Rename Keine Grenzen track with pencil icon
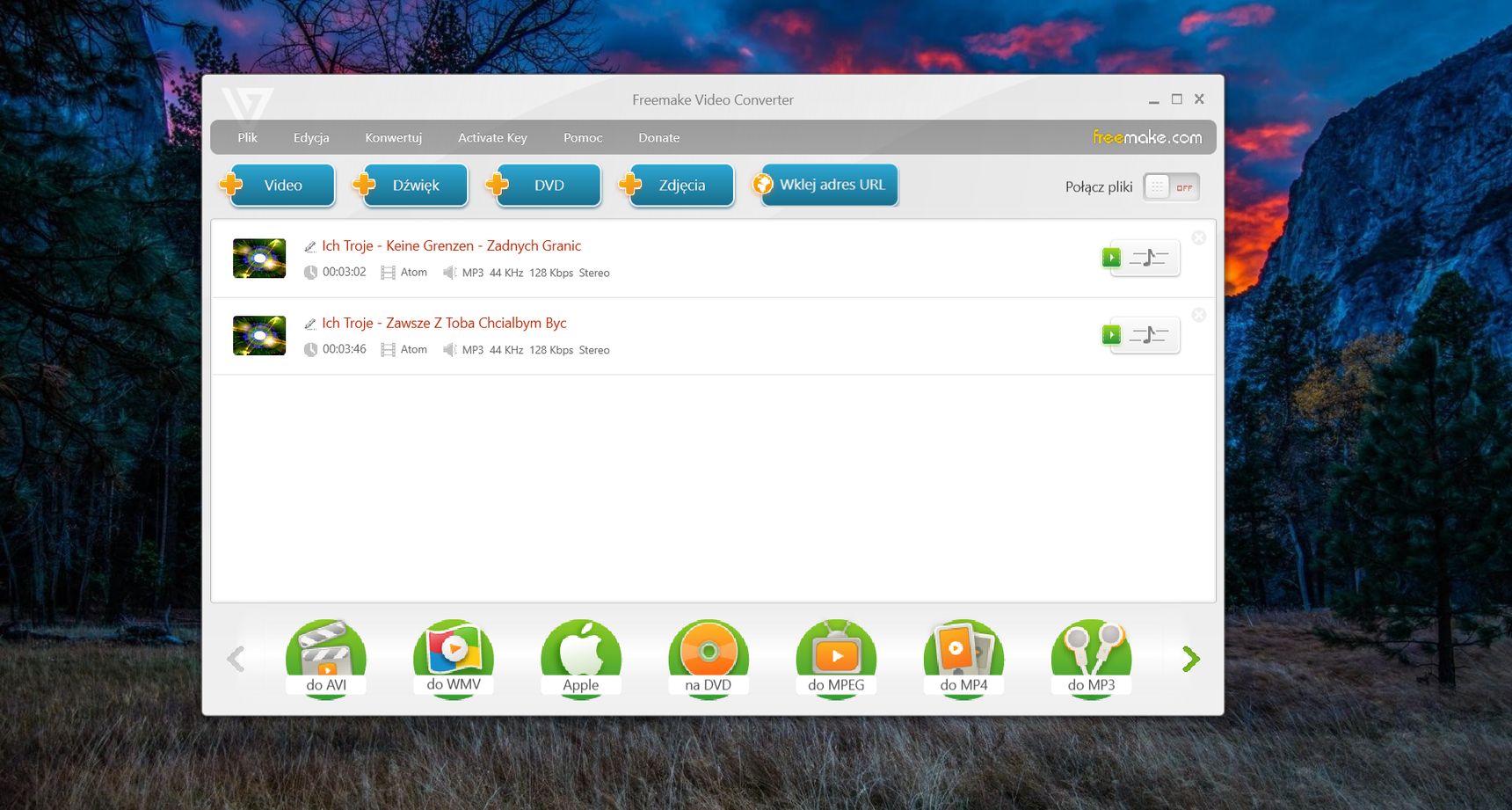This screenshot has height=810, width=1512. click(x=309, y=247)
